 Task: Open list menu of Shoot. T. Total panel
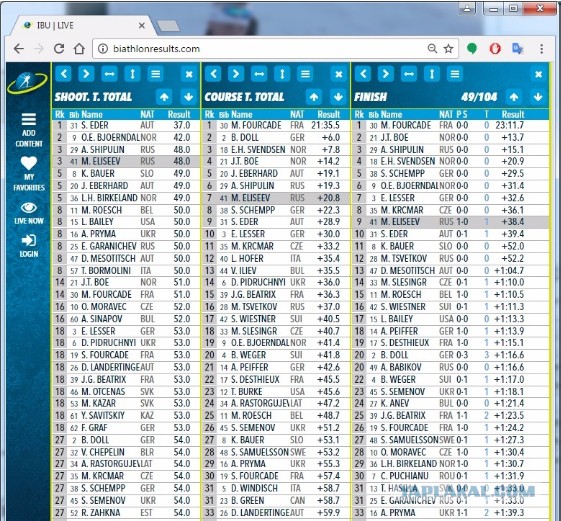pyautogui.click(x=155, y=74)
